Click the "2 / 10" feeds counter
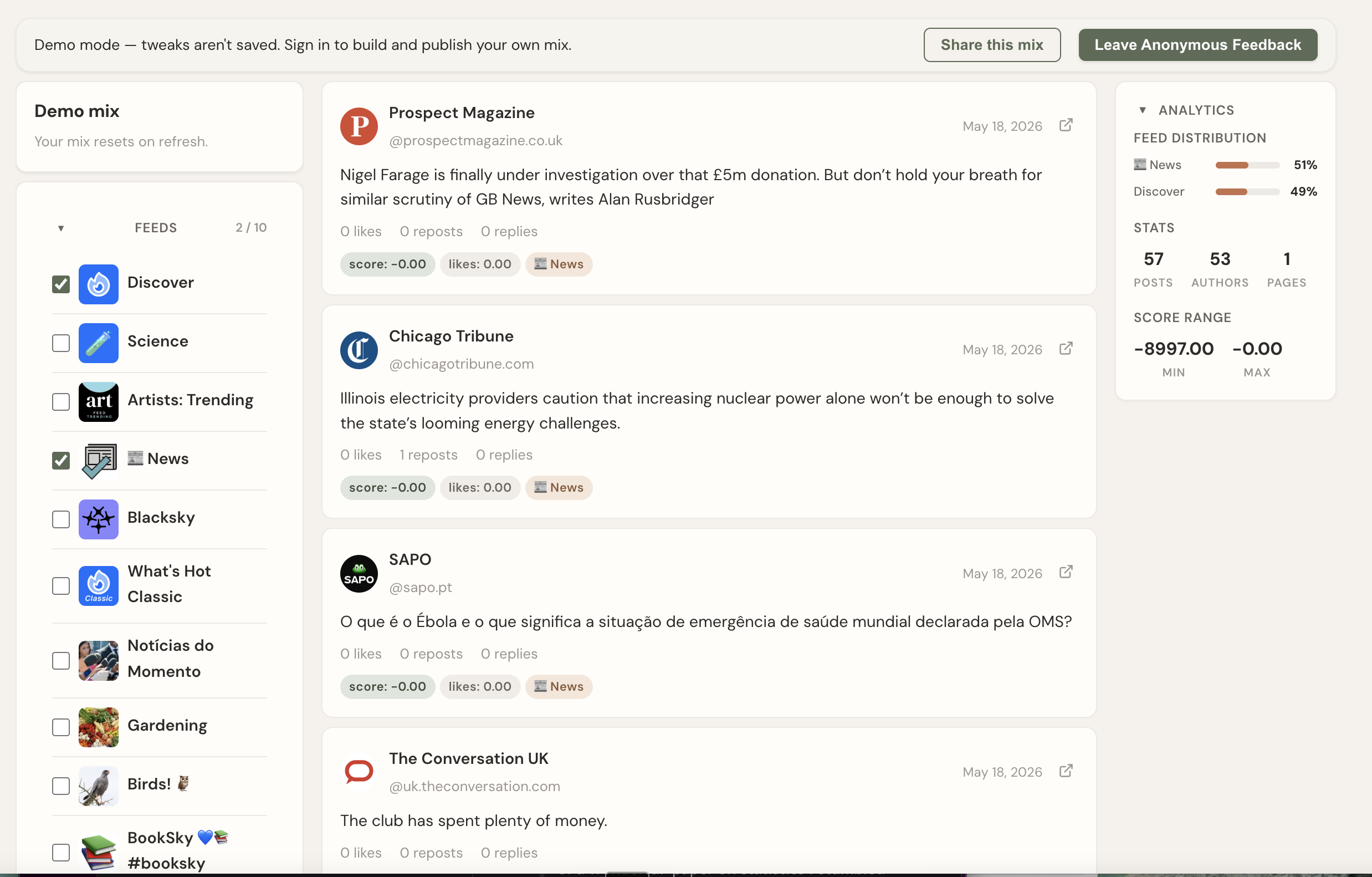The height and width of the screenshot is (877, 1372). (x=251, y=227)
